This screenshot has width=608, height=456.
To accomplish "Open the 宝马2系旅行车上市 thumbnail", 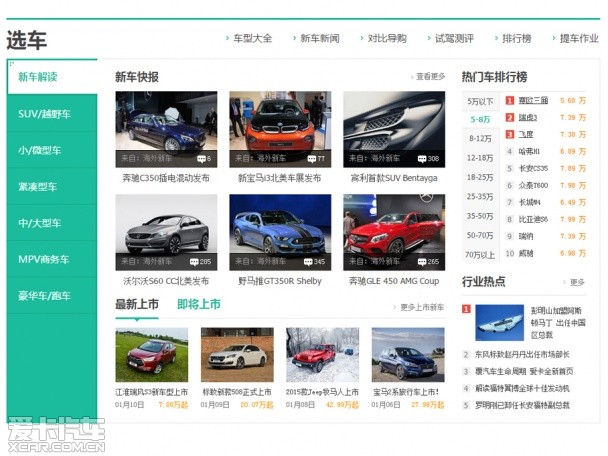I will tap(408, 355).
